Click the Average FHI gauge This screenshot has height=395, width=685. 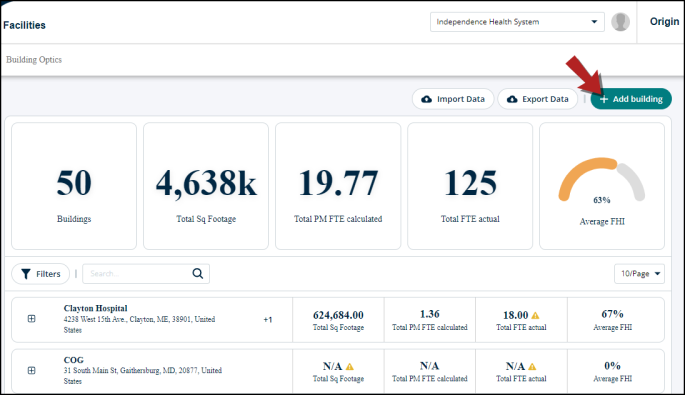coord(602,180)
